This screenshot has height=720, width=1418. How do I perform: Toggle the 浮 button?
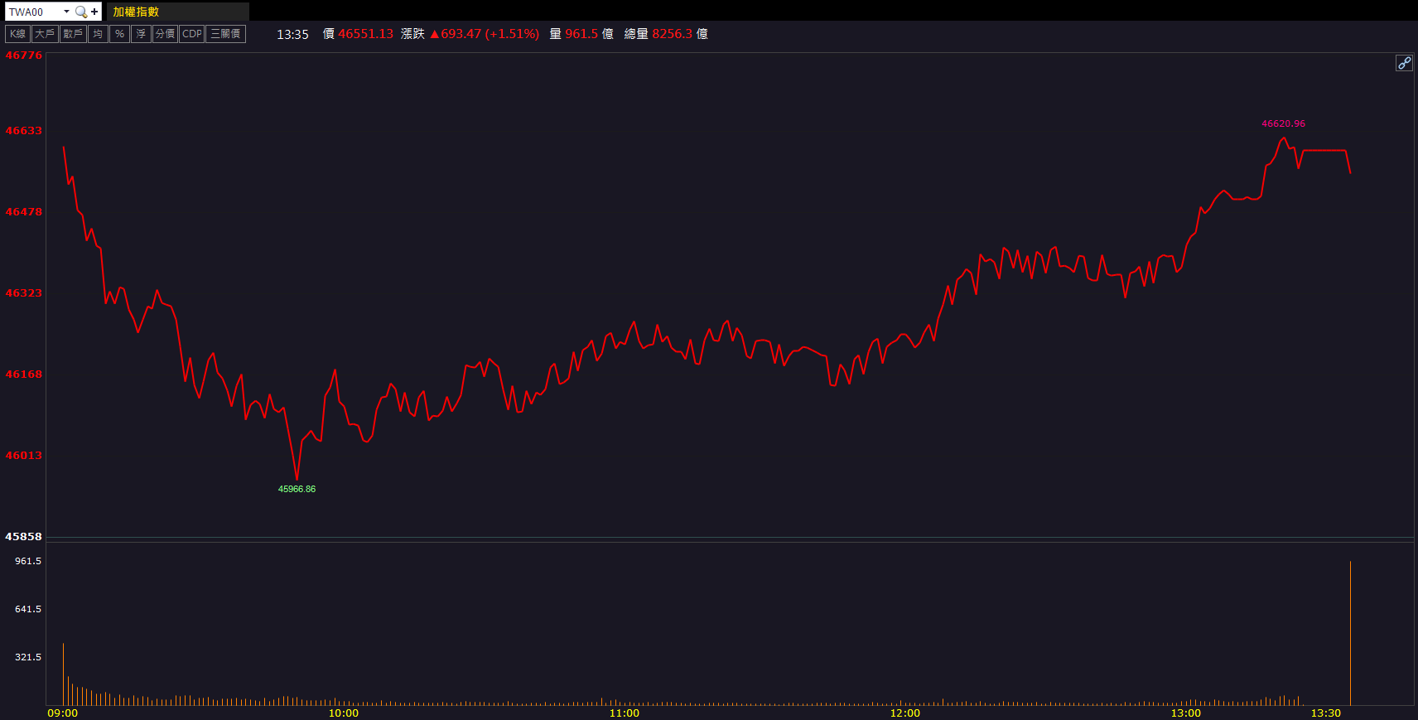tap(141, 34)
